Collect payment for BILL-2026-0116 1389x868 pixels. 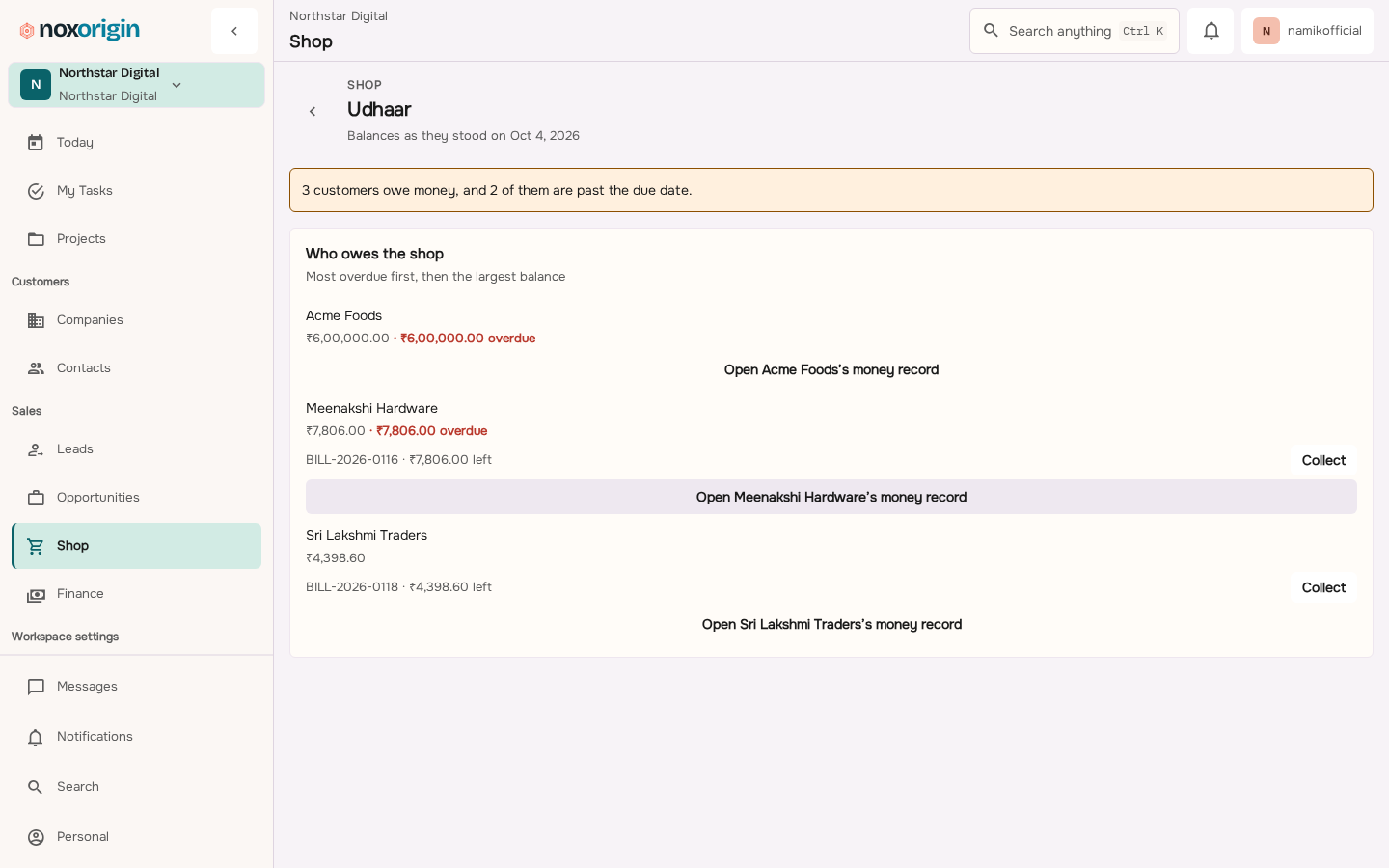1323,460
